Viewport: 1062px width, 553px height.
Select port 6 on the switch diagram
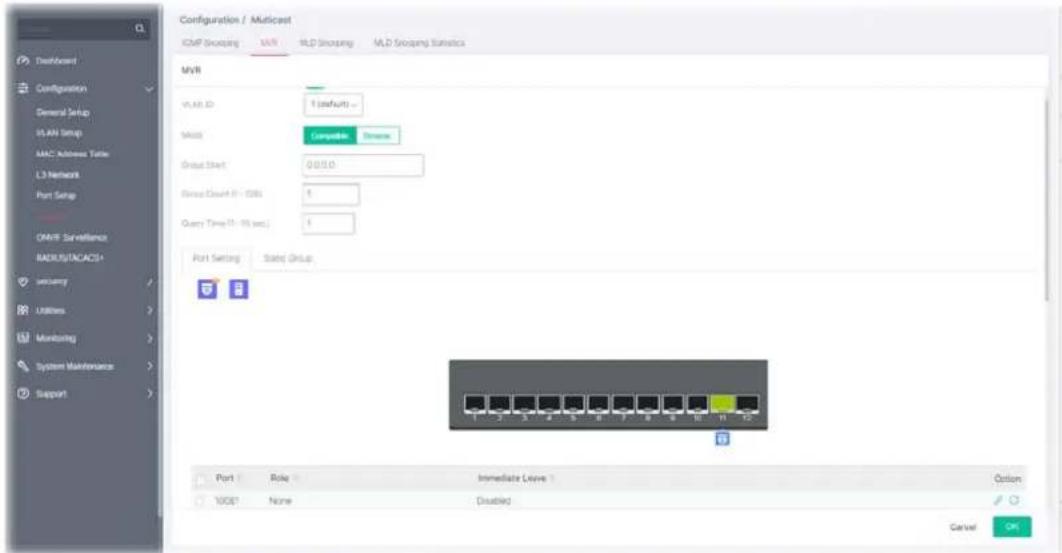599,404
